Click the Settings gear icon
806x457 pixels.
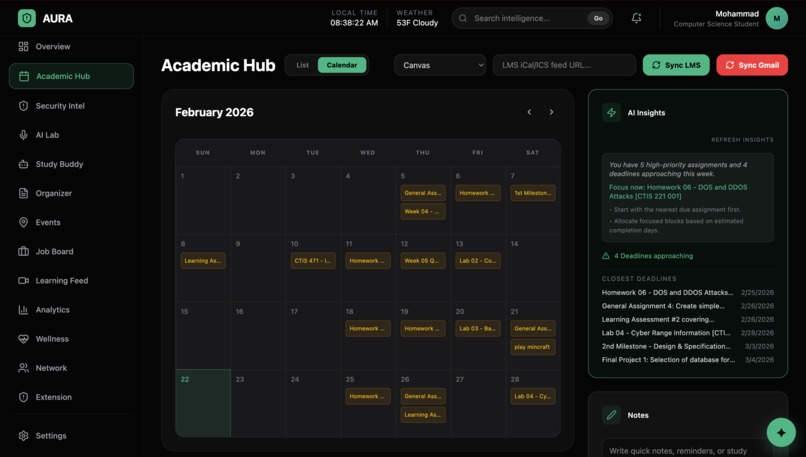pyautogui.click(x=23, y=436)
